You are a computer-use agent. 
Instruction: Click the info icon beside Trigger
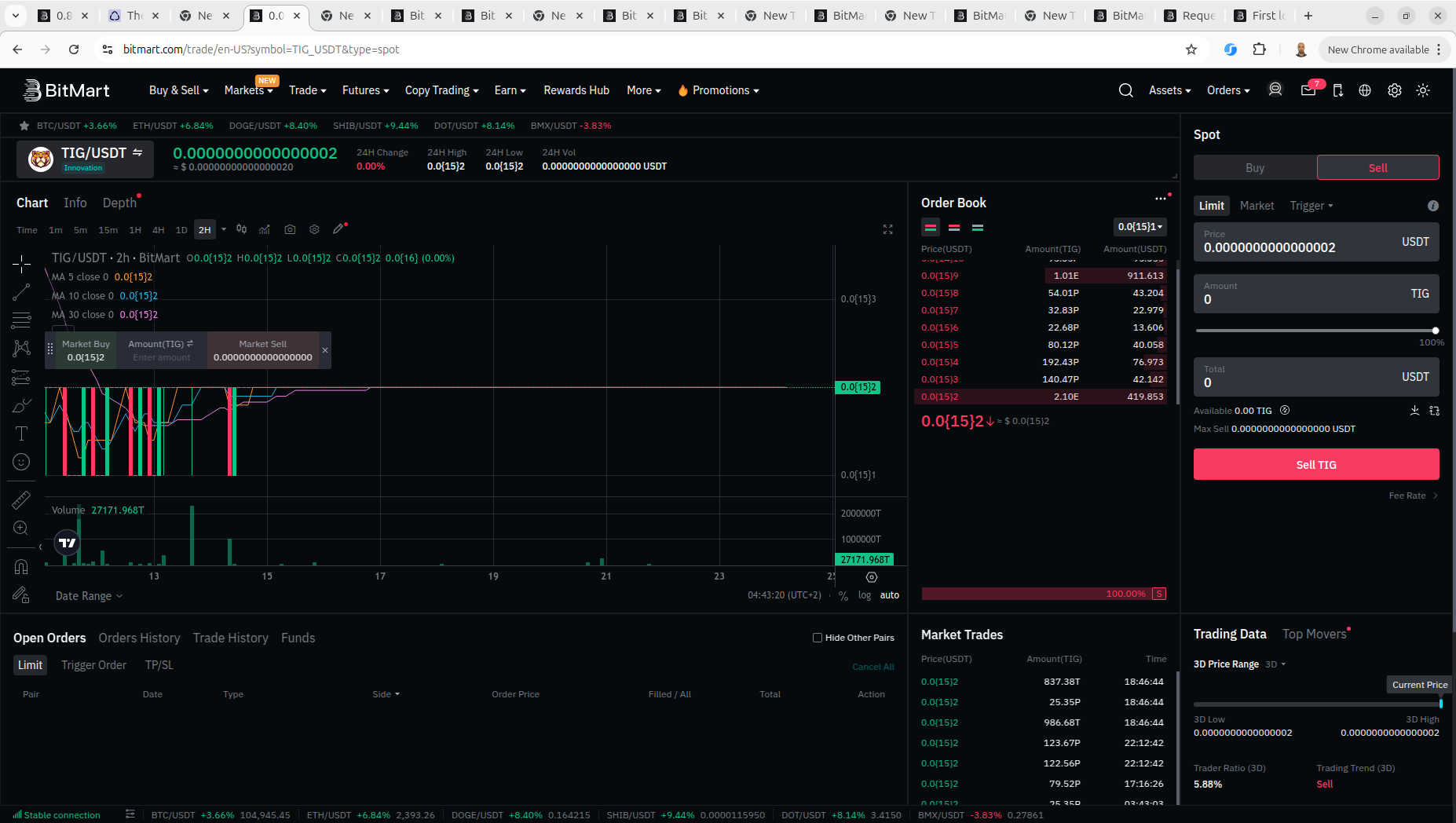coord(1433,206)
